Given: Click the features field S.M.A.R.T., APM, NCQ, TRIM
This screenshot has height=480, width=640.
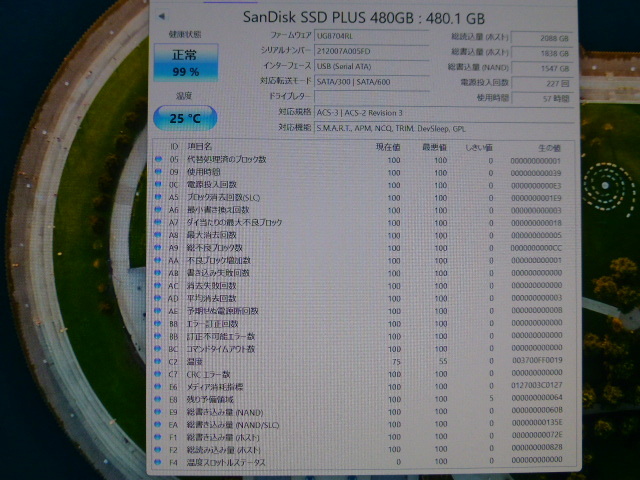Looking at the screenshot, I should 444,129.
